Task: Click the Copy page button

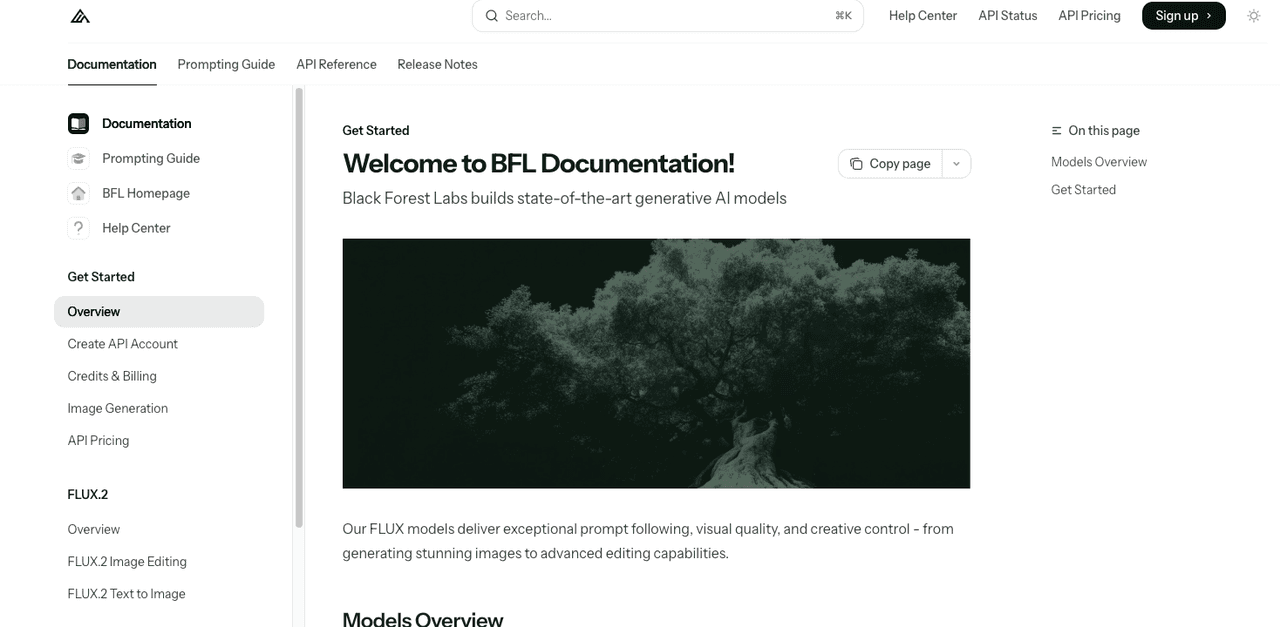Action: [x=890, y=164]
